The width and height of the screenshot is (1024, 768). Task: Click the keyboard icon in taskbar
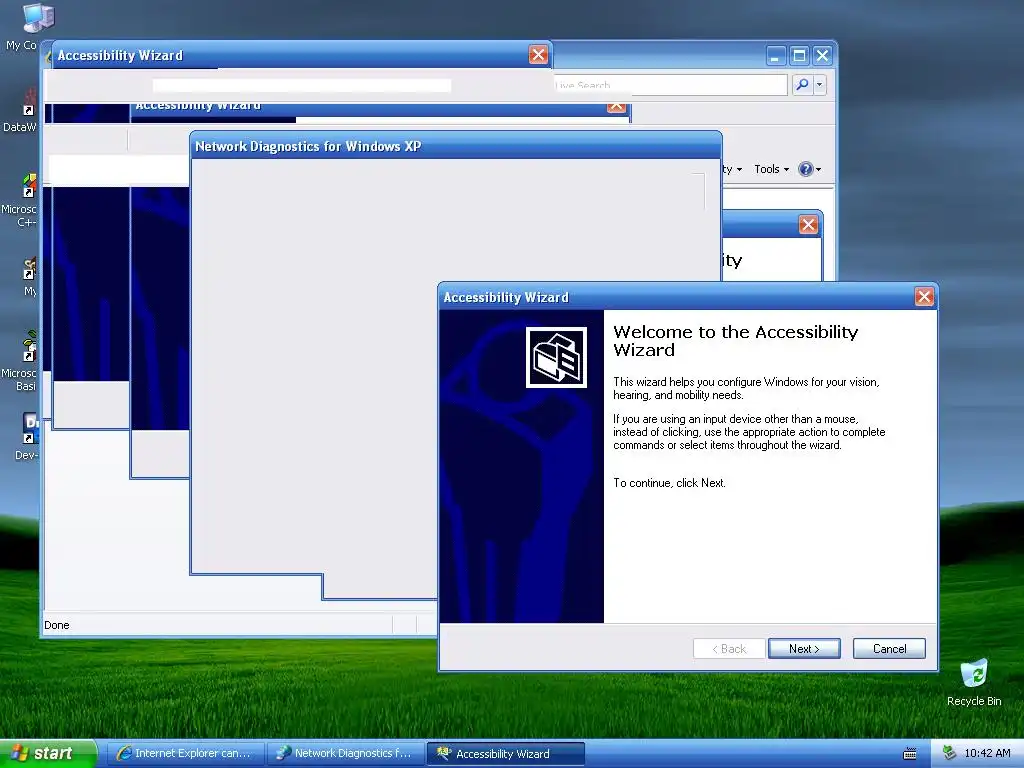click(910, 754)
